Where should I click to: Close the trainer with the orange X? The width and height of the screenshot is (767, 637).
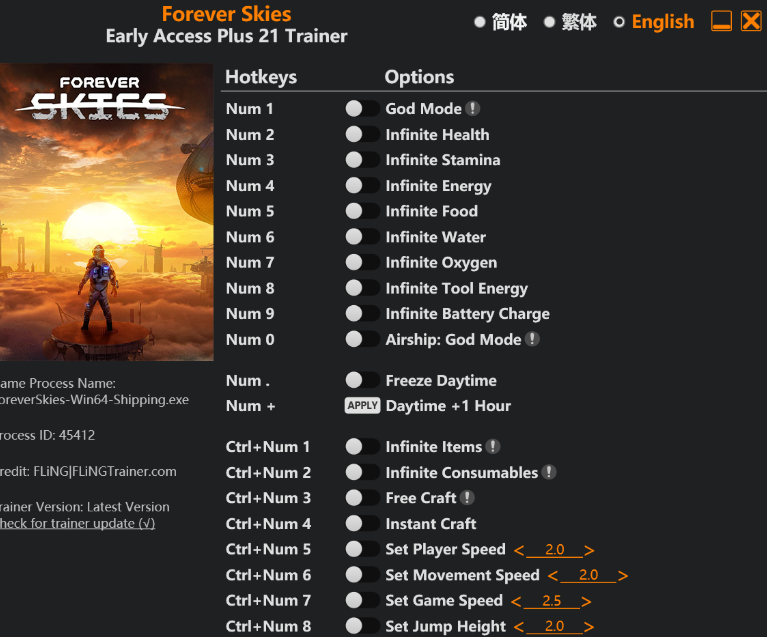coord(751,22)
